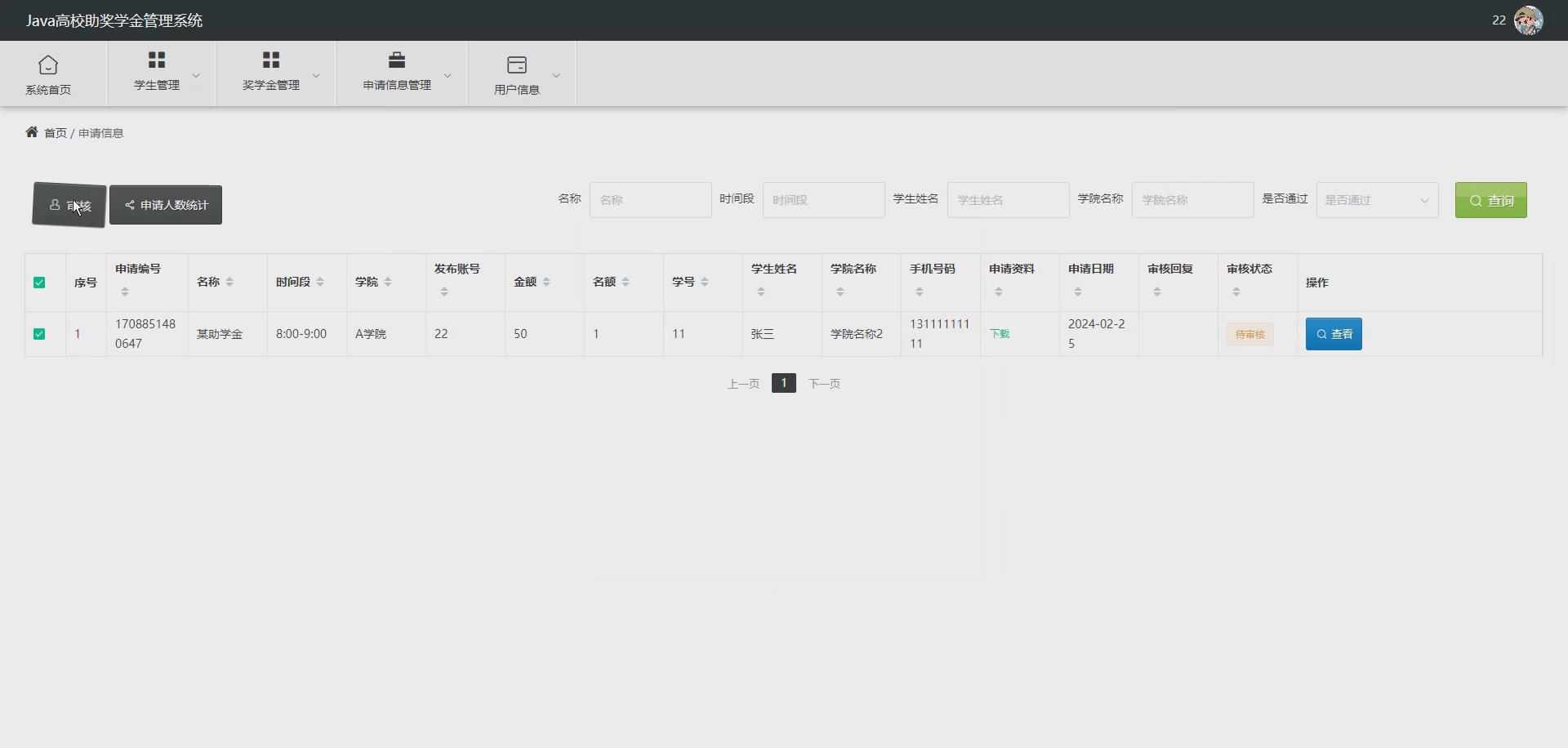1568x748 pixels.
Task: Sort by 学院 column arrows
Action: click(388, 282)
